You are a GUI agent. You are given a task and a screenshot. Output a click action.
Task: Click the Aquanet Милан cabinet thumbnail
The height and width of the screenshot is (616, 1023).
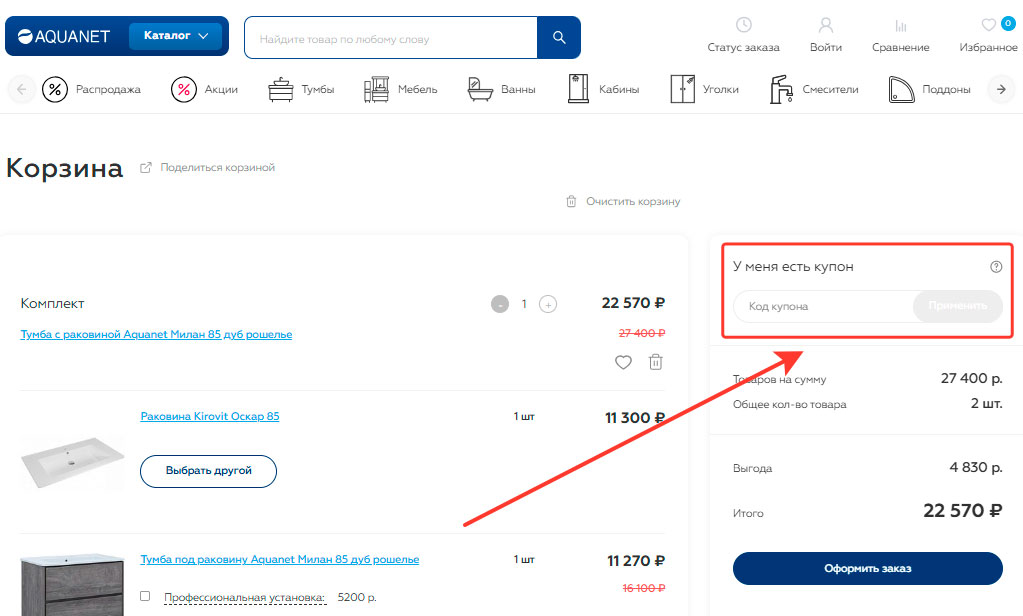coord(72,585)
